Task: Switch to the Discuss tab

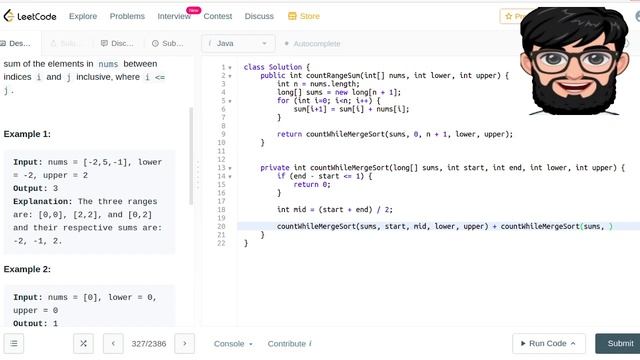Action: click(117, 43)
